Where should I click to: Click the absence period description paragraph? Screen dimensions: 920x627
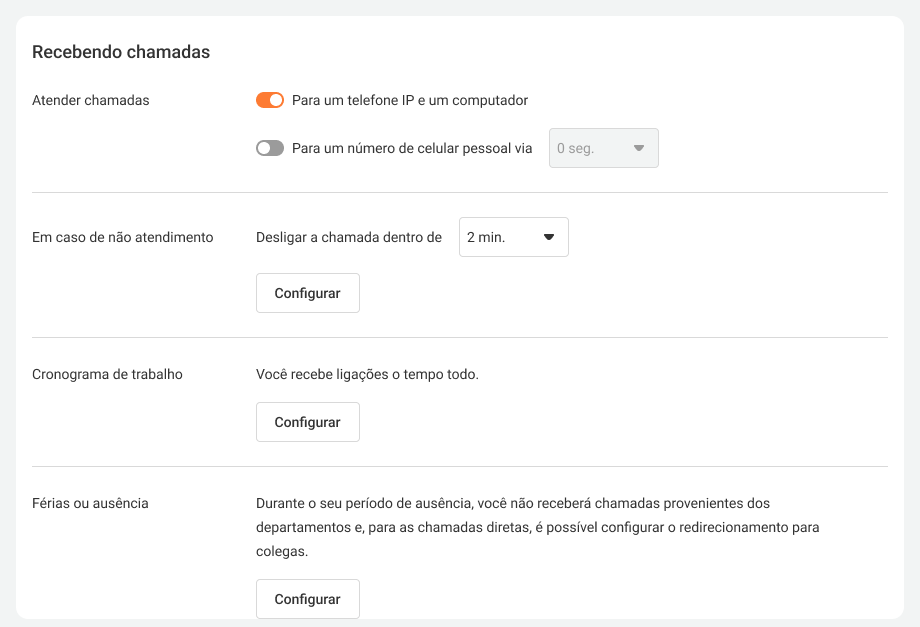[x=538, y=527]
